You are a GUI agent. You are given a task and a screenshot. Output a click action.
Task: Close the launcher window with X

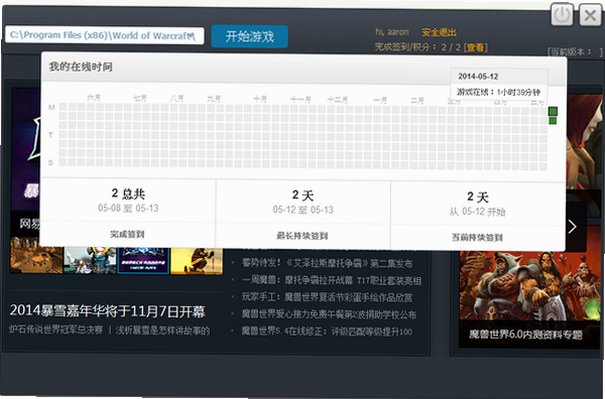coord(590,15)
